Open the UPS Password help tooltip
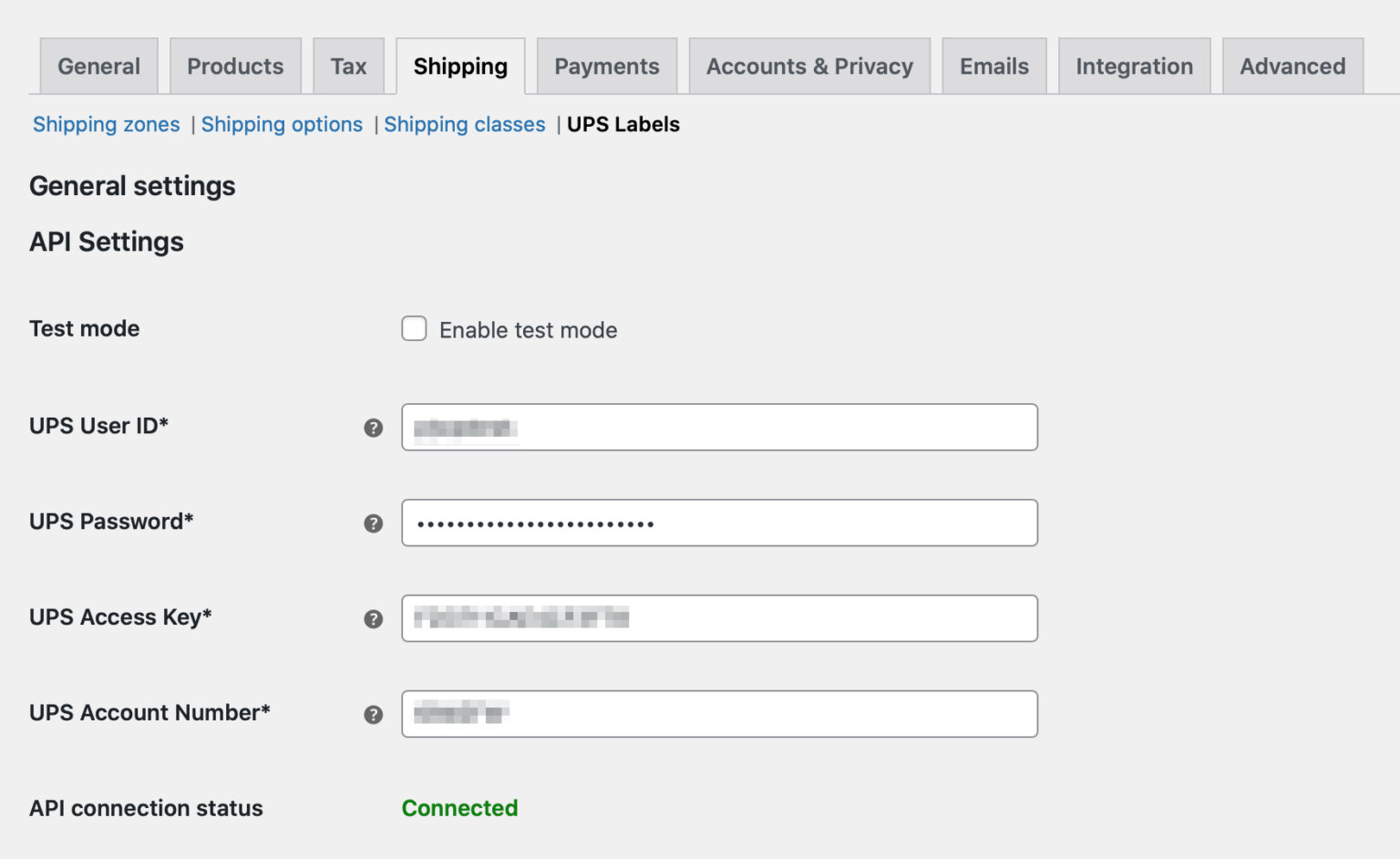The height and width of the screenshot is (859, 1400). click(x=373, y=523)
